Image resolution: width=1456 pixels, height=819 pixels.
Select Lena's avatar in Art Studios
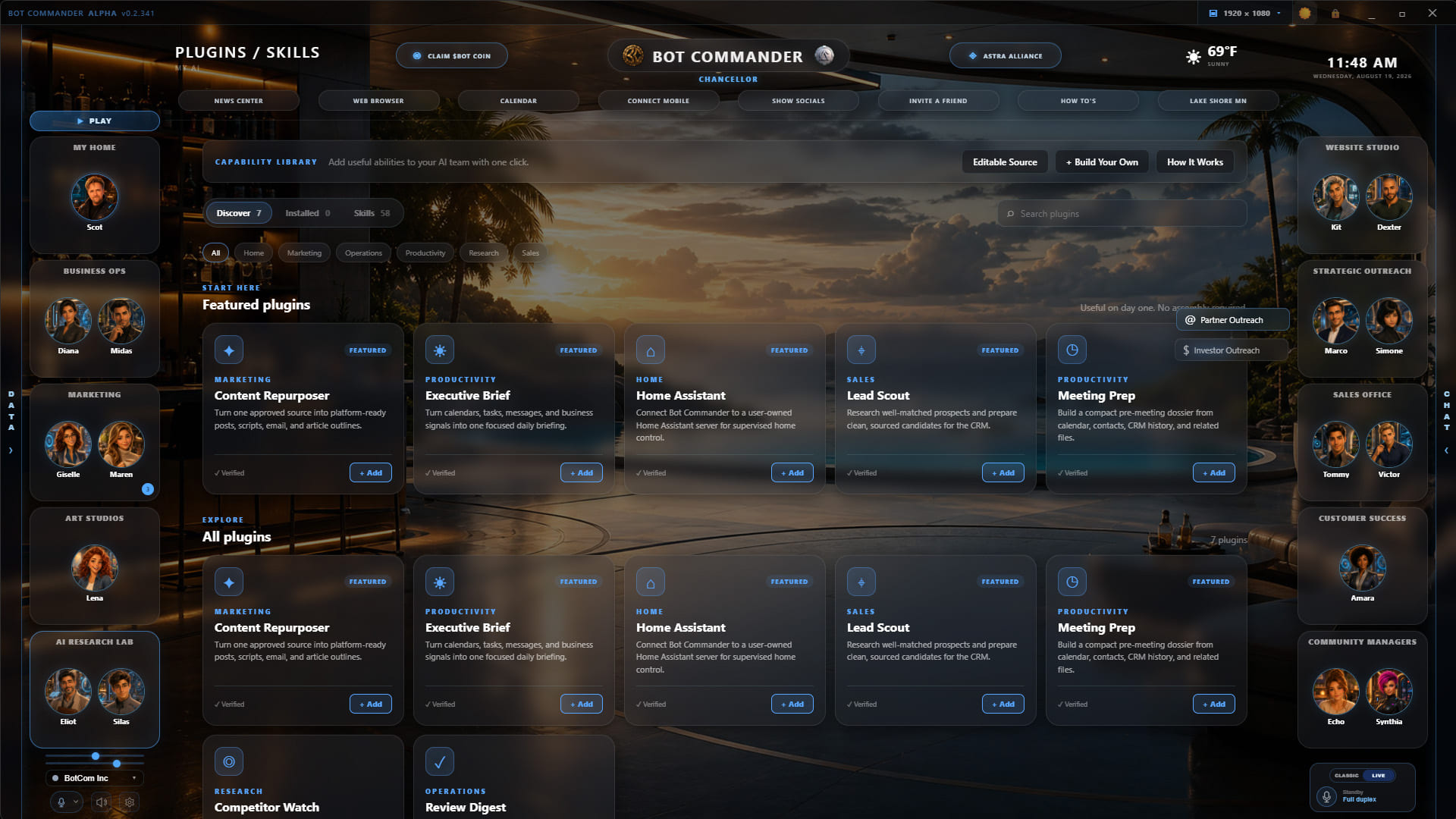click(x=95, y=567)
